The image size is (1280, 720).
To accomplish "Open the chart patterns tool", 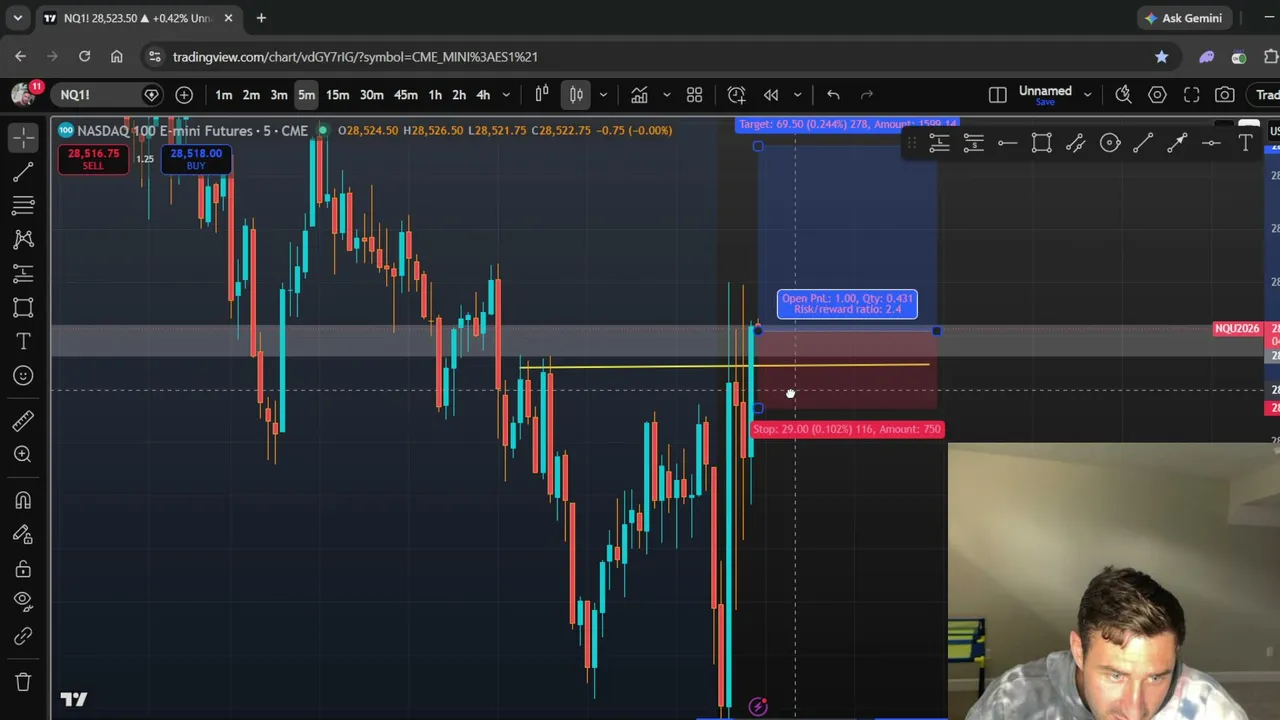I will [23, 239].
